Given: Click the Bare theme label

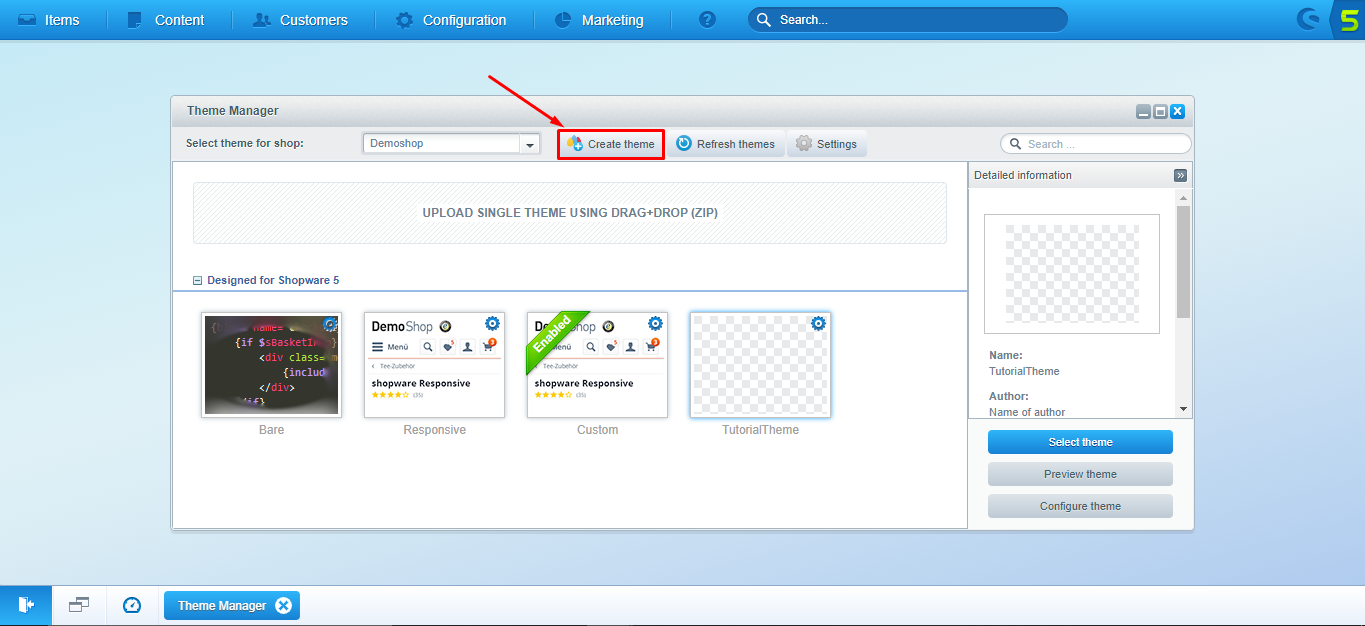Looking at the screenshot, I should [271, 430].
